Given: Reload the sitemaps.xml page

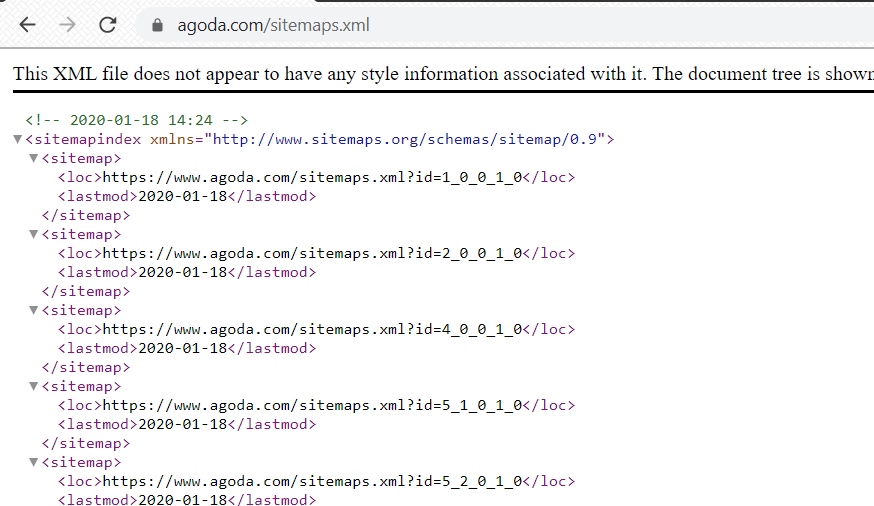Looking at the screenshot, I should (x=108, y=25).
